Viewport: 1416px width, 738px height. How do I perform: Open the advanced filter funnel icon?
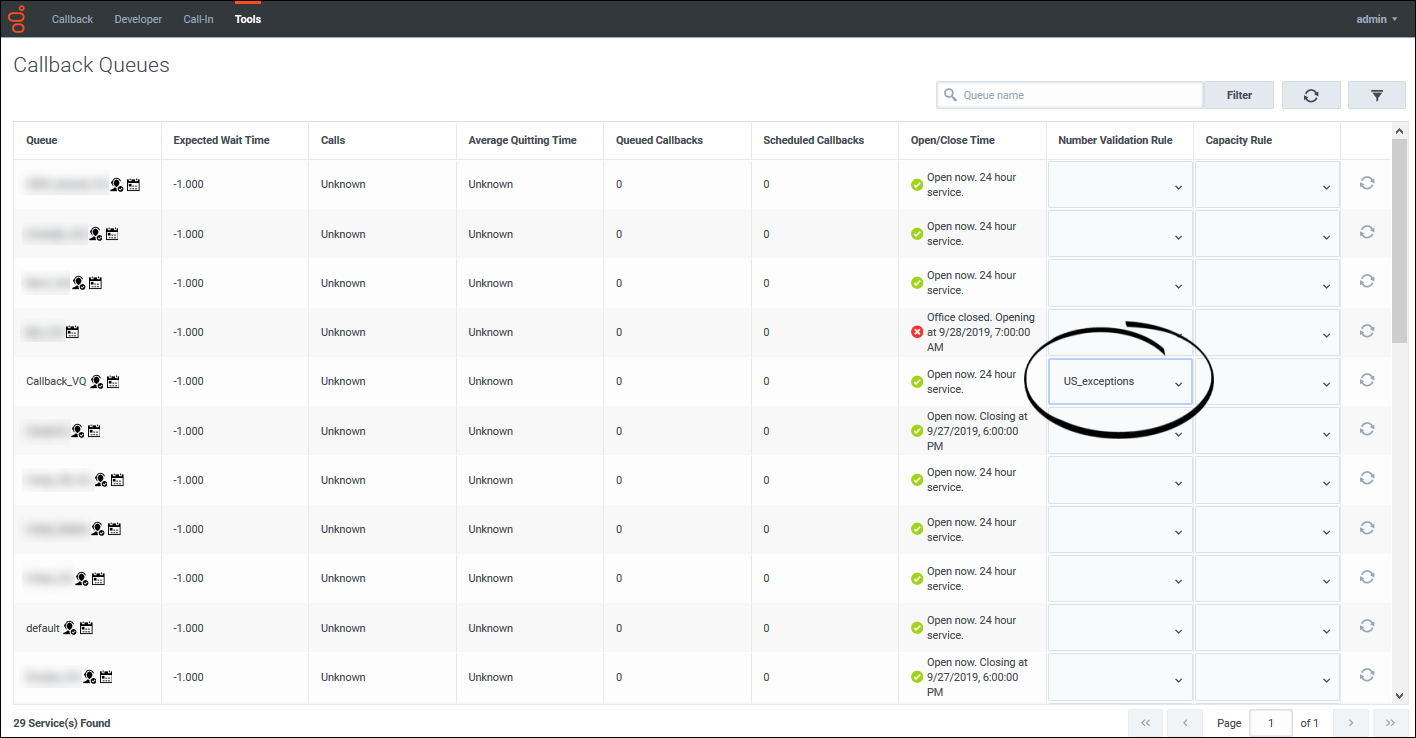coord(1377,95)
